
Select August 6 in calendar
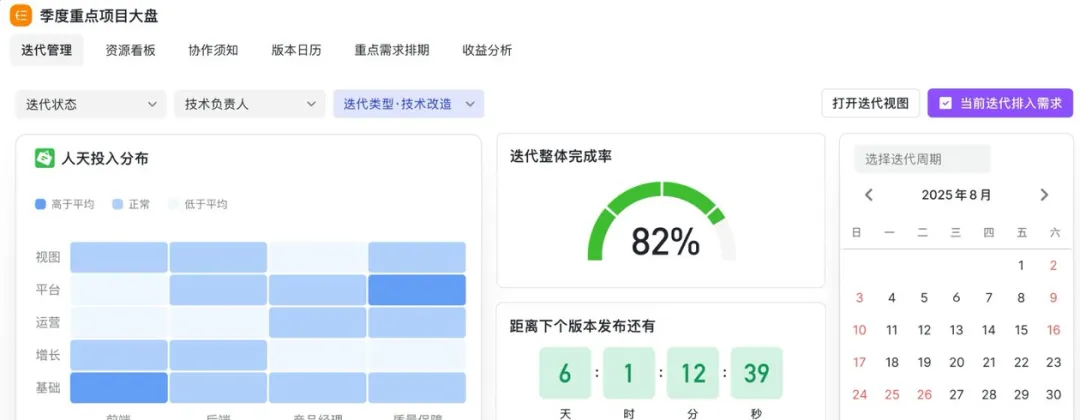coord(956,298)
